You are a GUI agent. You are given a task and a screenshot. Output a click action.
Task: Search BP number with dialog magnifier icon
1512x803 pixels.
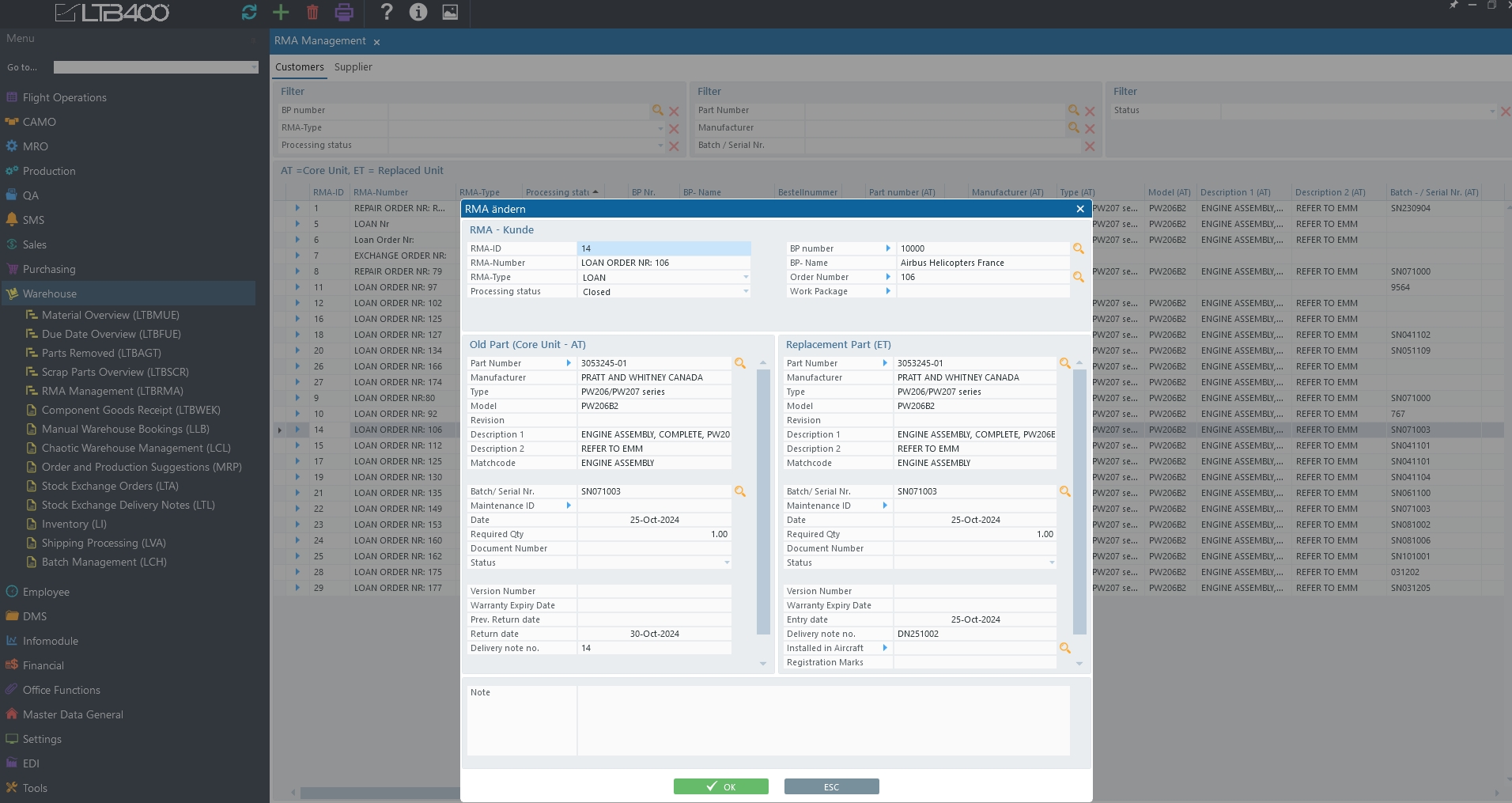click(1078, 248)
